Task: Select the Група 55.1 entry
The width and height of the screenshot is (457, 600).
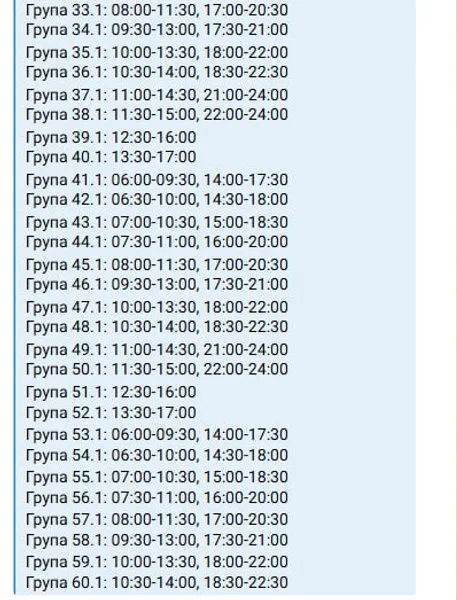Action: (x=157, y=477)
